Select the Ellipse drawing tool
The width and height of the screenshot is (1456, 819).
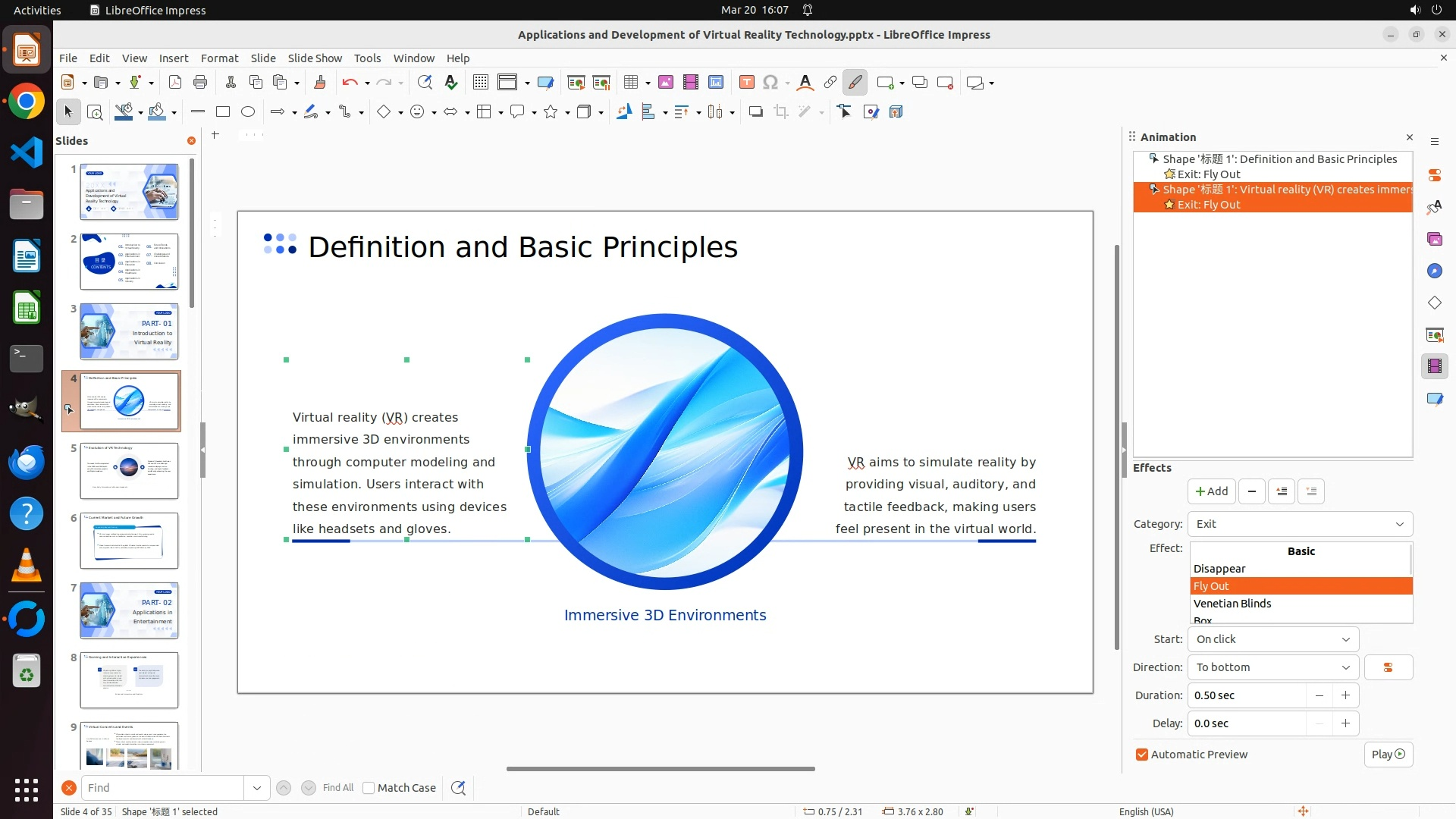248,112
